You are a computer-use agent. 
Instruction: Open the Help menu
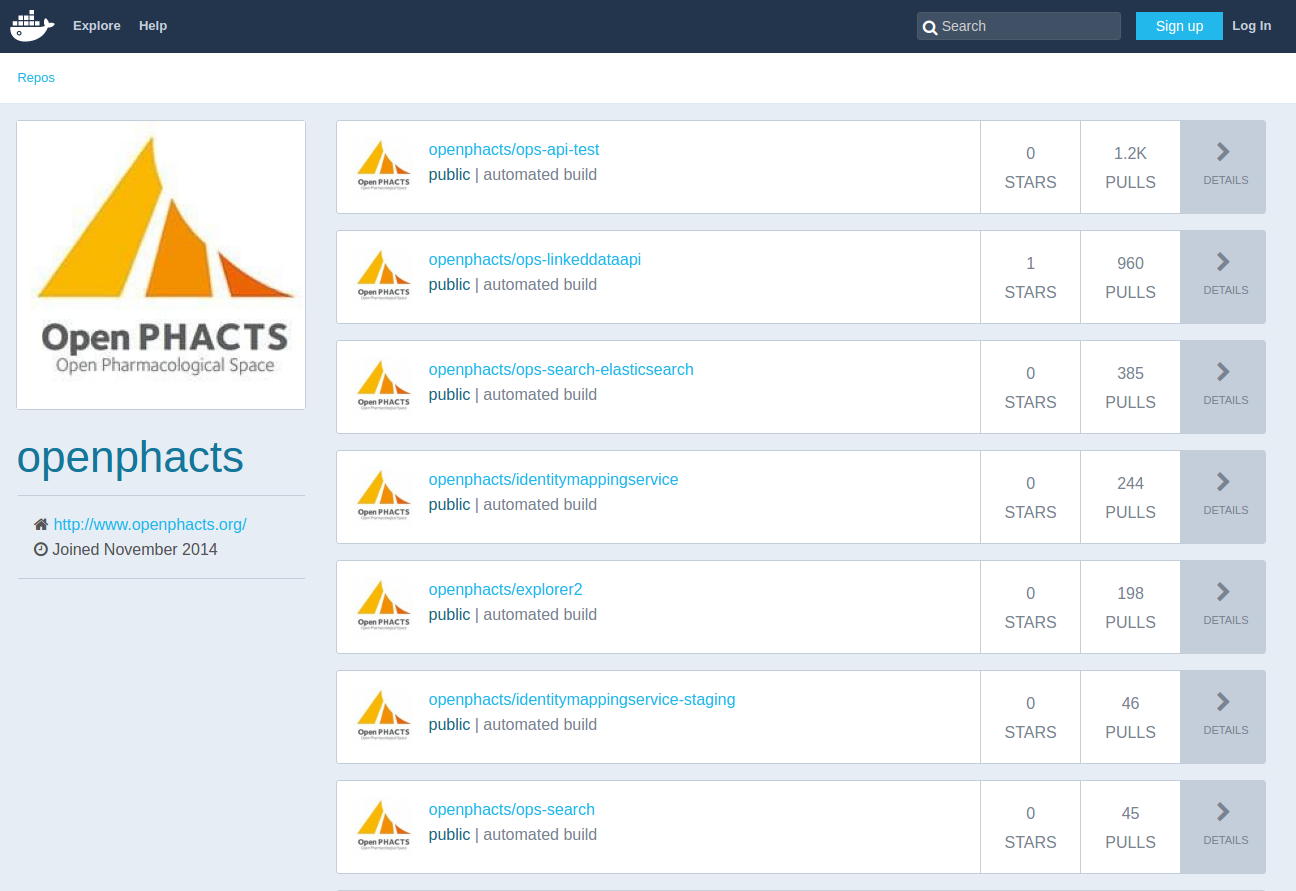click(153, 26)
